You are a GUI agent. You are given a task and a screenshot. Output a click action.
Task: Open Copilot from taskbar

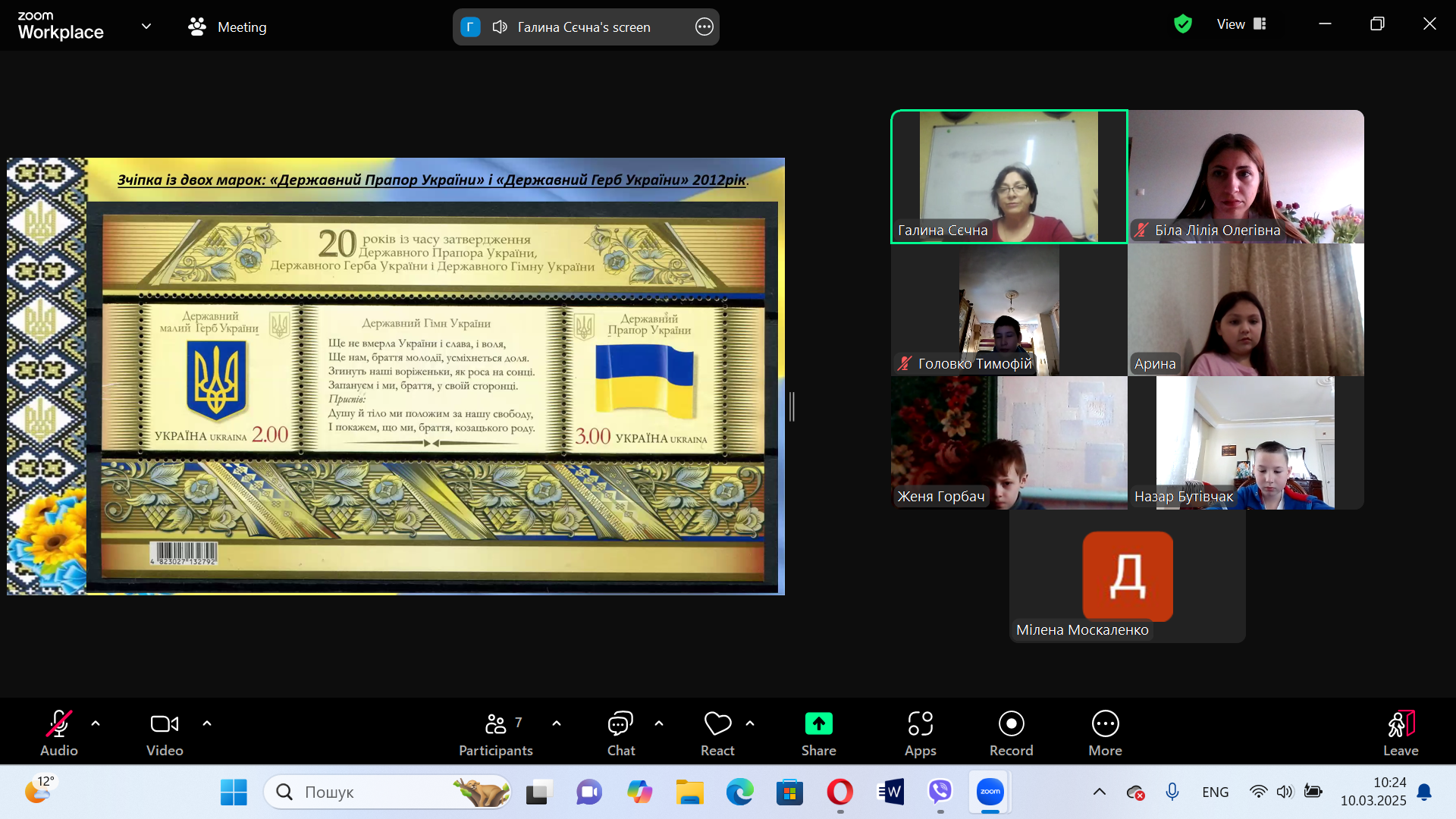(x=639, y=792)
